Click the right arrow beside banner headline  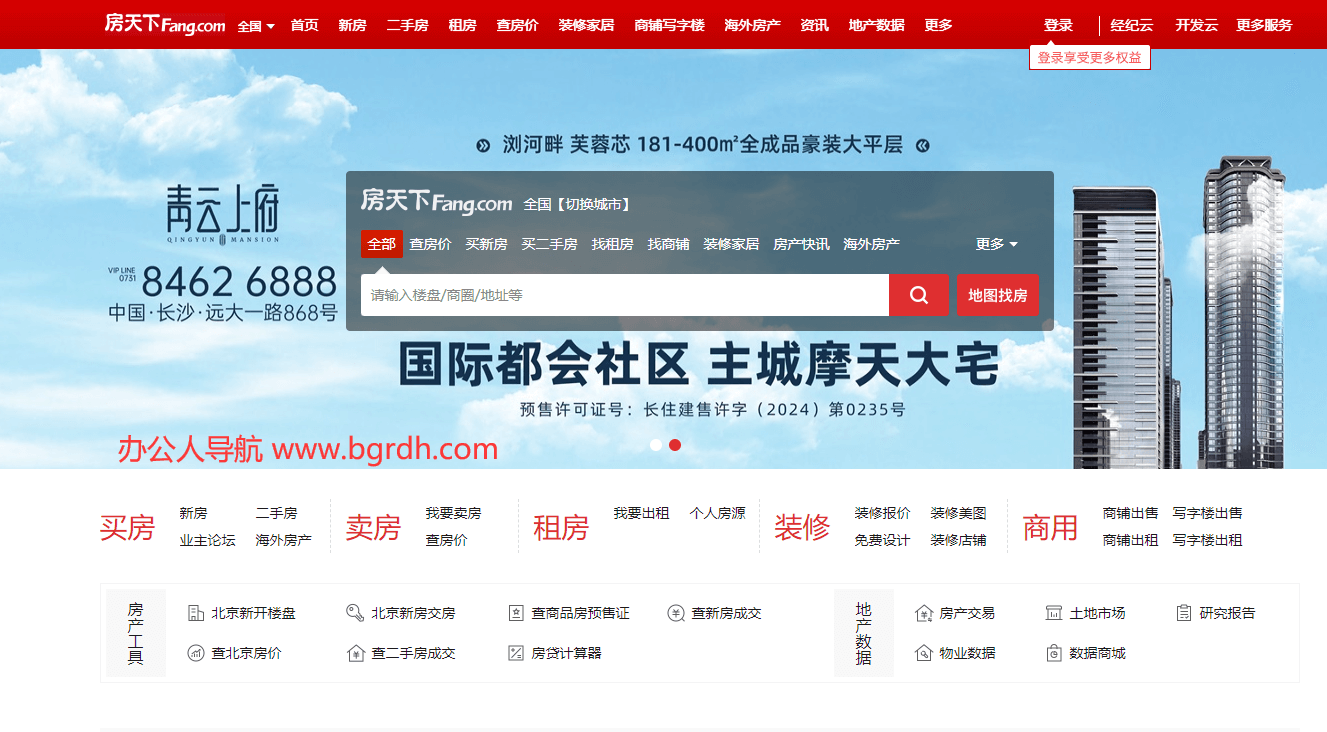click(x=922, y=145)
